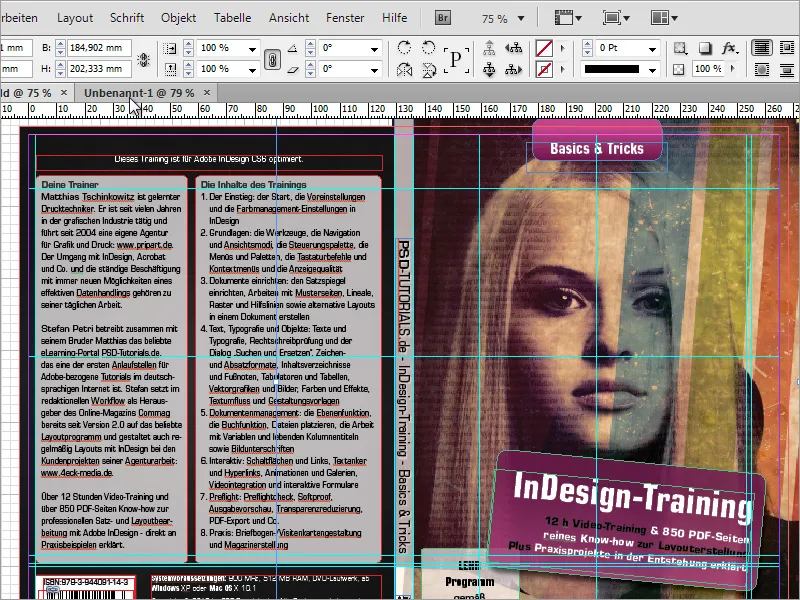Image resolution: width=800 pixels, height=600 pixels.
Task: Click the horizontal scale percentage icon
Action: tap(169, 48)
